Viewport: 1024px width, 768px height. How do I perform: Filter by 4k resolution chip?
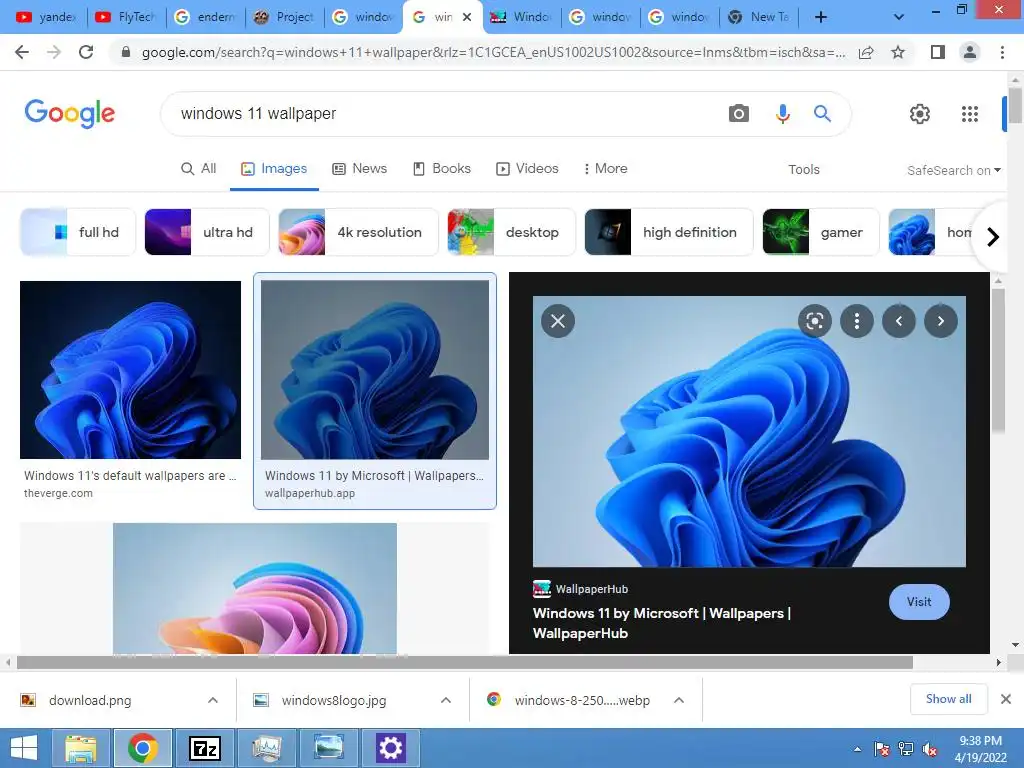[x=358, y=232]
